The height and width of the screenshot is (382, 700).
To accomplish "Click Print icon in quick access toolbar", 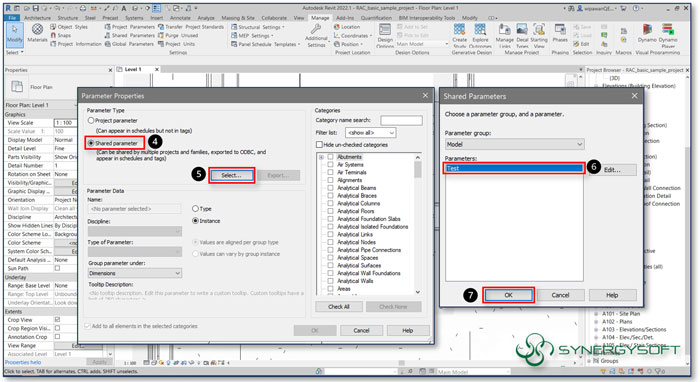I will pos(82,8).
